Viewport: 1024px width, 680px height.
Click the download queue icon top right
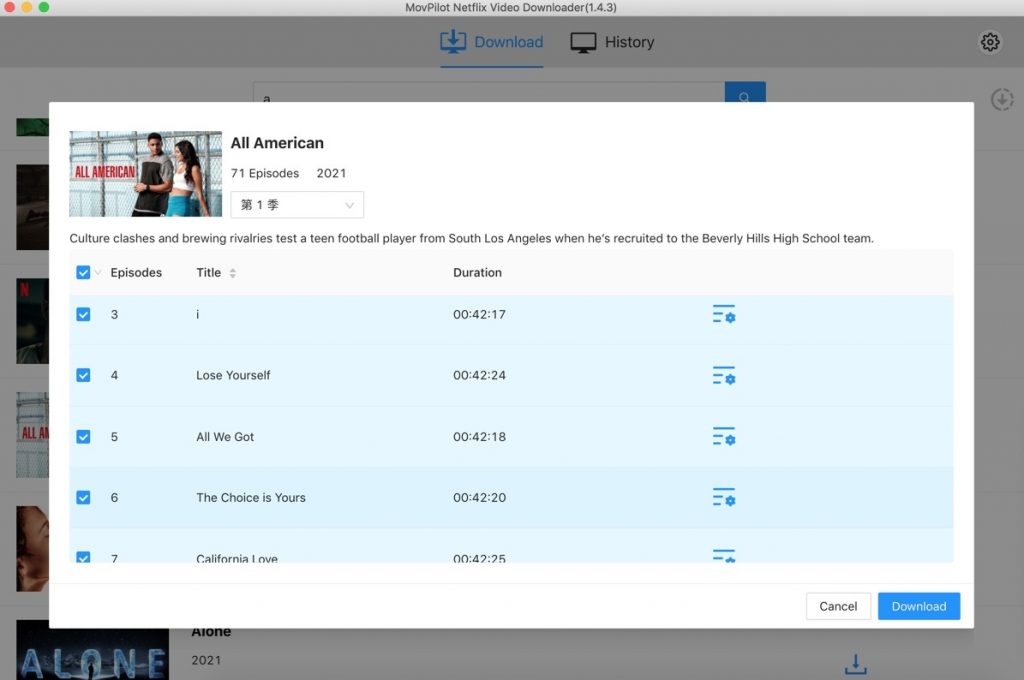point(1002,99)
